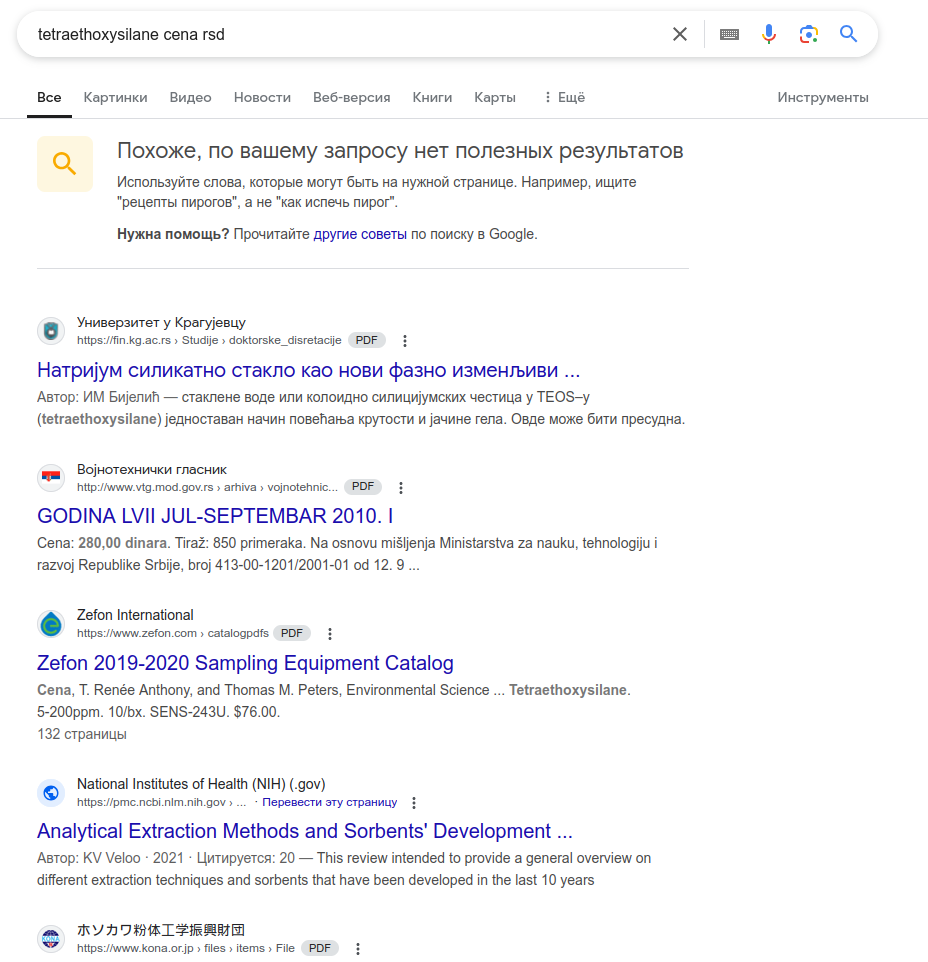Open the three-dot menu for the Zefon result
Image resolution: width=928 pixels, height=962 pixels.
(330, 634)
